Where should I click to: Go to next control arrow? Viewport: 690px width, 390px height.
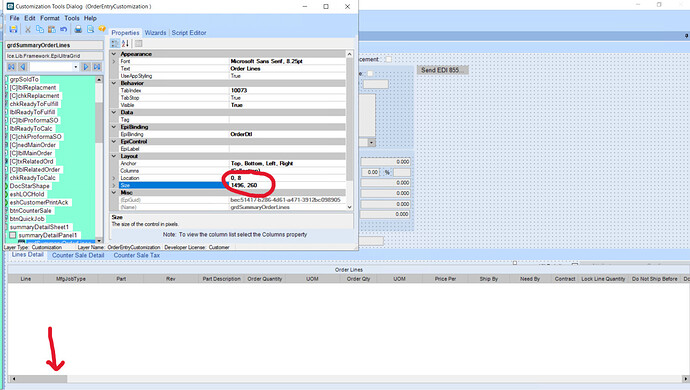[x=86, y=67]
